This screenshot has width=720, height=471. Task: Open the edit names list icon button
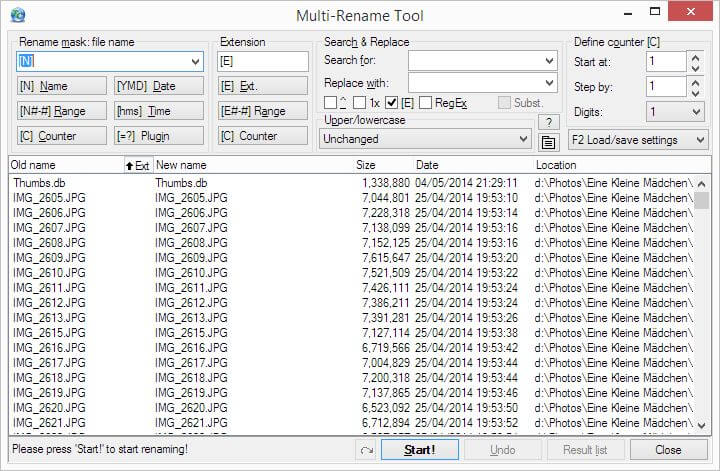(x=548, y=142)
